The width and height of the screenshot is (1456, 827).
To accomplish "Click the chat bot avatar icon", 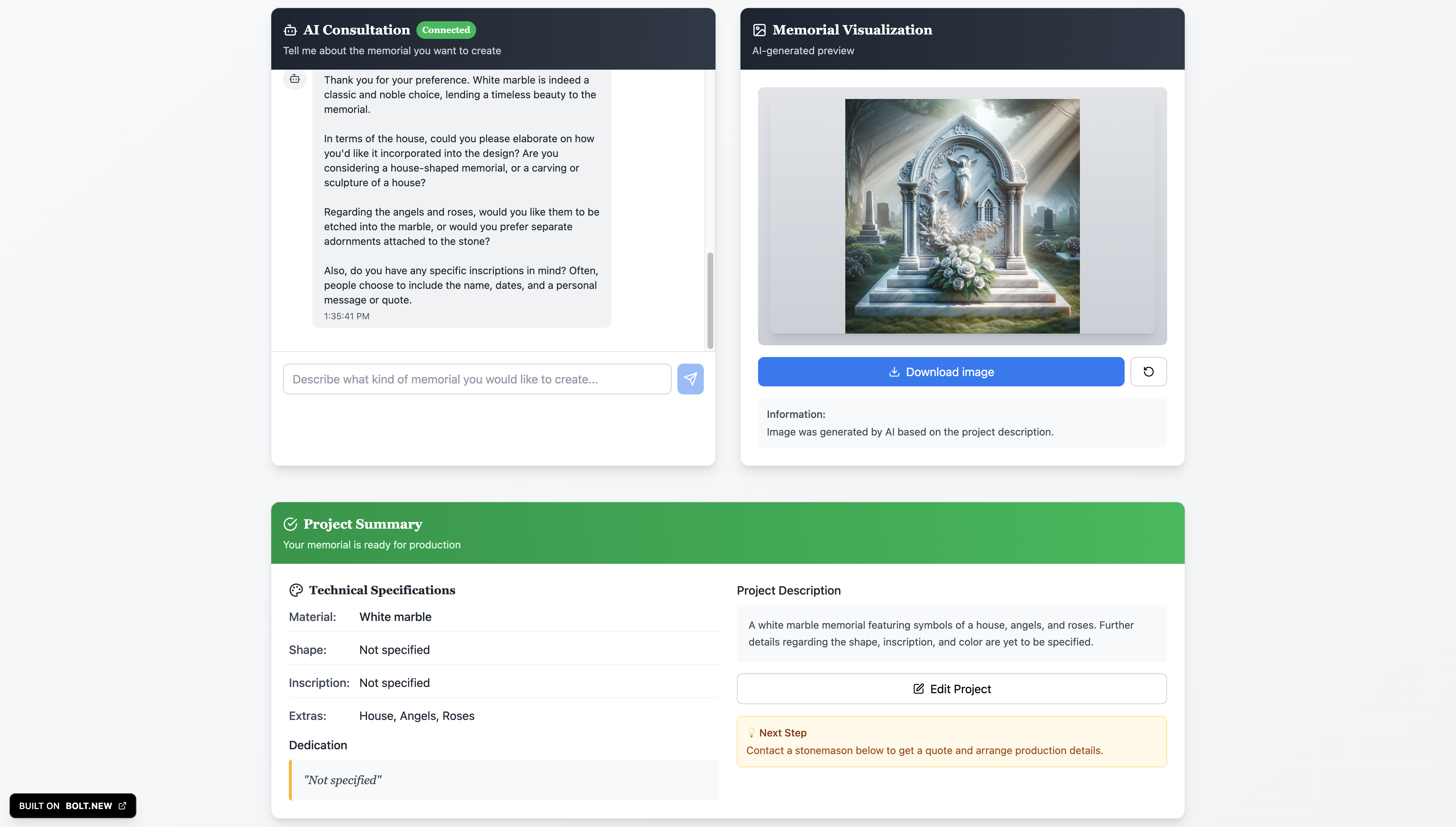I will pyautogui.click(x=295, y=79).
